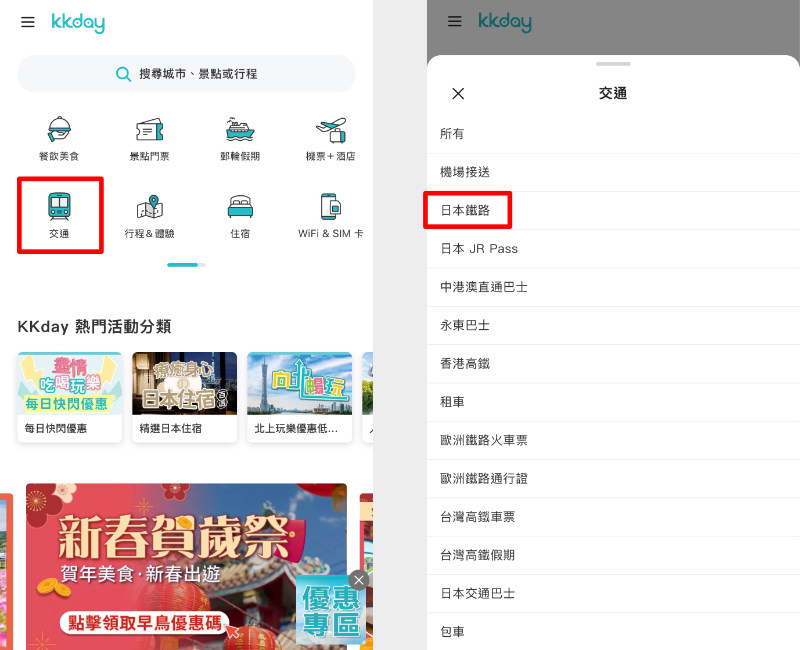Tap the bottom sheet drag handle
The width and height of the screenshot is (800, 650).
click(x=613, y=64)
